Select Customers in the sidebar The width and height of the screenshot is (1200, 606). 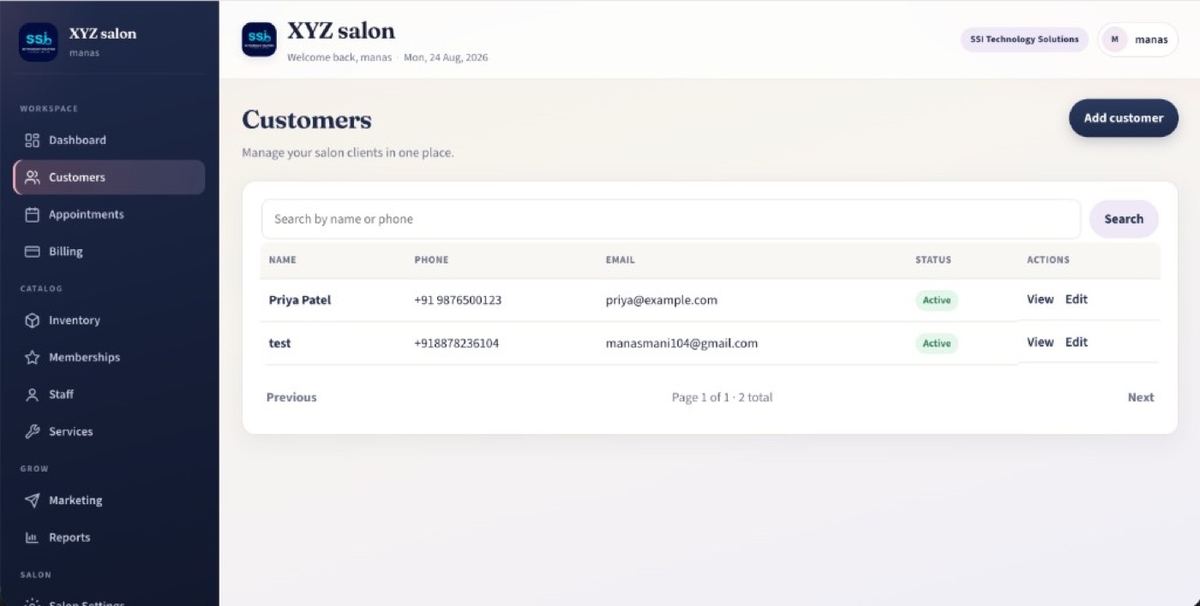point(109,177)
